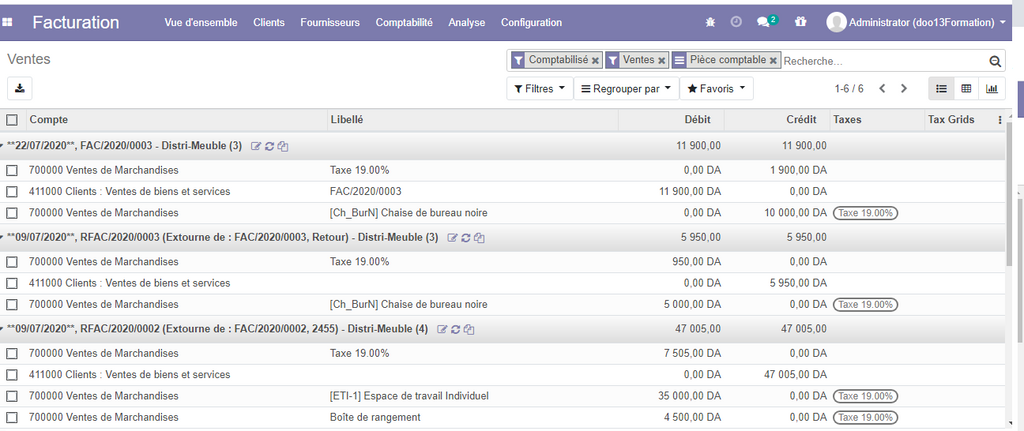Tick checkbox for first Taxe 19.00% line

(12, 170)
